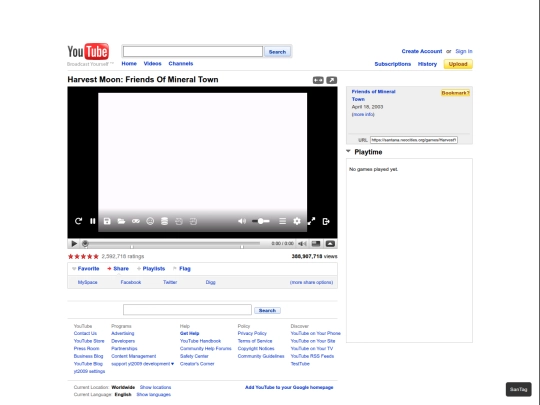Open yt2009 settings link
Image resolution: width=540 pixels, height=405 pixels.
coord(89,372)
